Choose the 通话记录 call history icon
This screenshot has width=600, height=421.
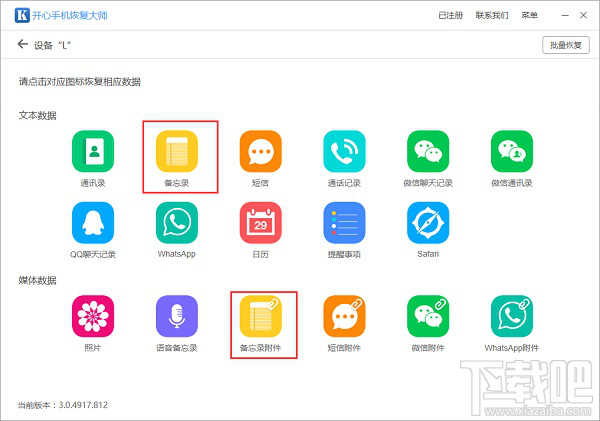[x=344, y=151]
